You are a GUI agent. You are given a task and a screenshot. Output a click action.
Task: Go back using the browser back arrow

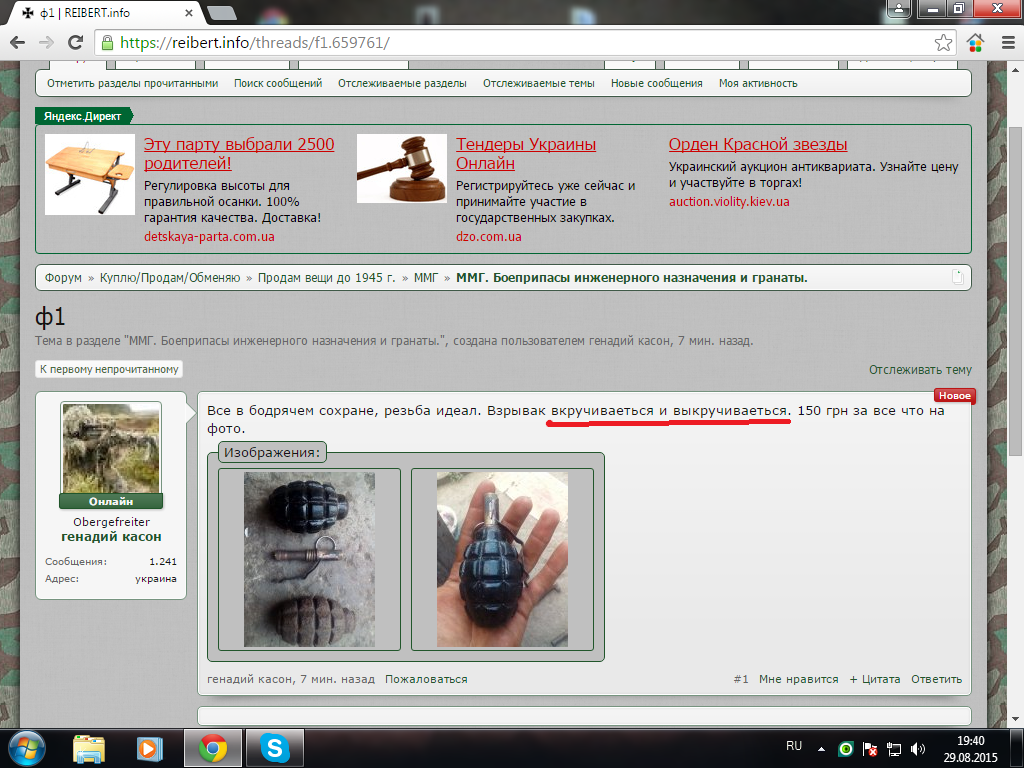pyautogui.click(x=18, y=42)
